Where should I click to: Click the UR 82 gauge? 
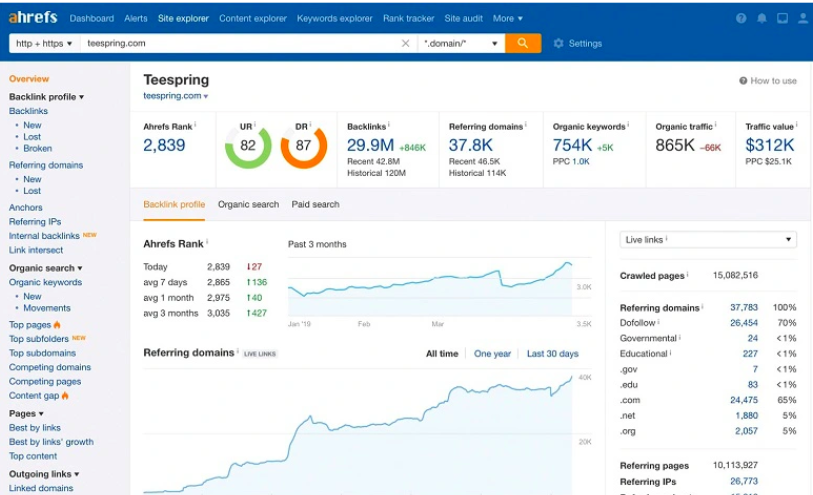[248, 146]
